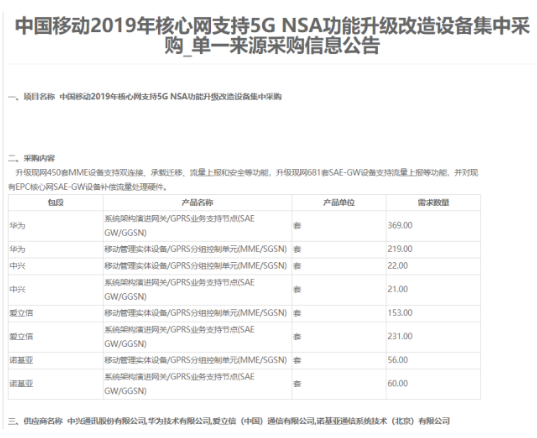Click the MME/SGSN product name in 153.00 row
The width and height of the screenshot is (537, 438).
click(196, 313)
